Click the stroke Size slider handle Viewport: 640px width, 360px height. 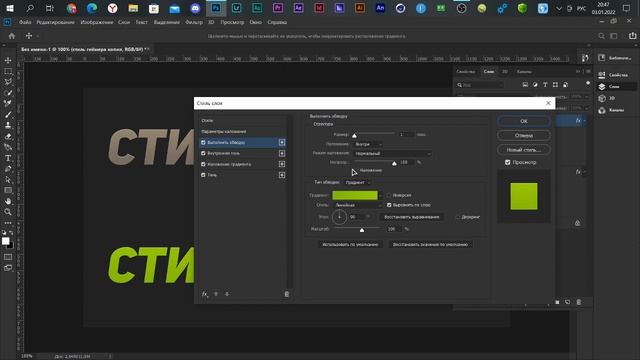click(354, 135)
